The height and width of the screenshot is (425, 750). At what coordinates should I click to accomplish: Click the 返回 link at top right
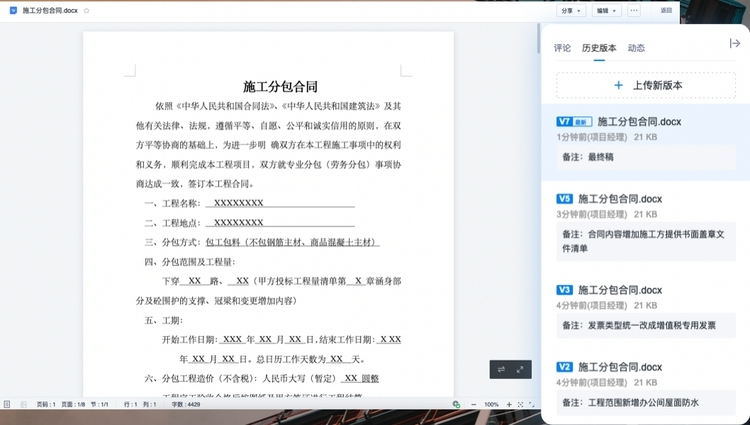pyautogui.click(x=667, y=10)
